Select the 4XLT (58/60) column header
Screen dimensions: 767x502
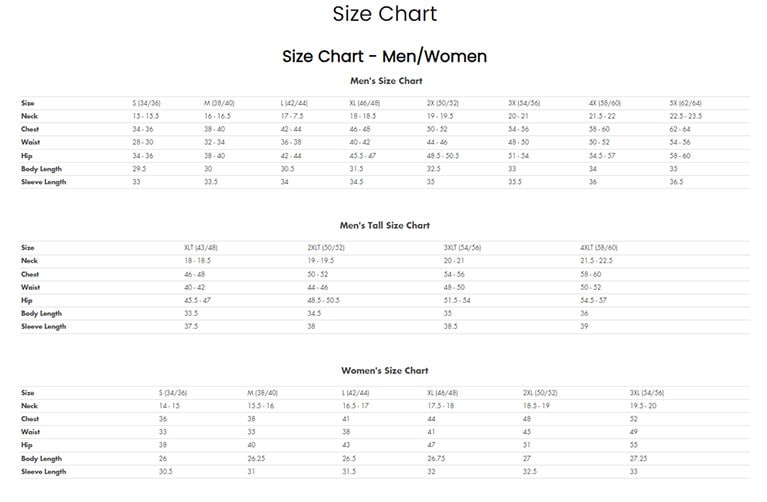tap(599, 248)
